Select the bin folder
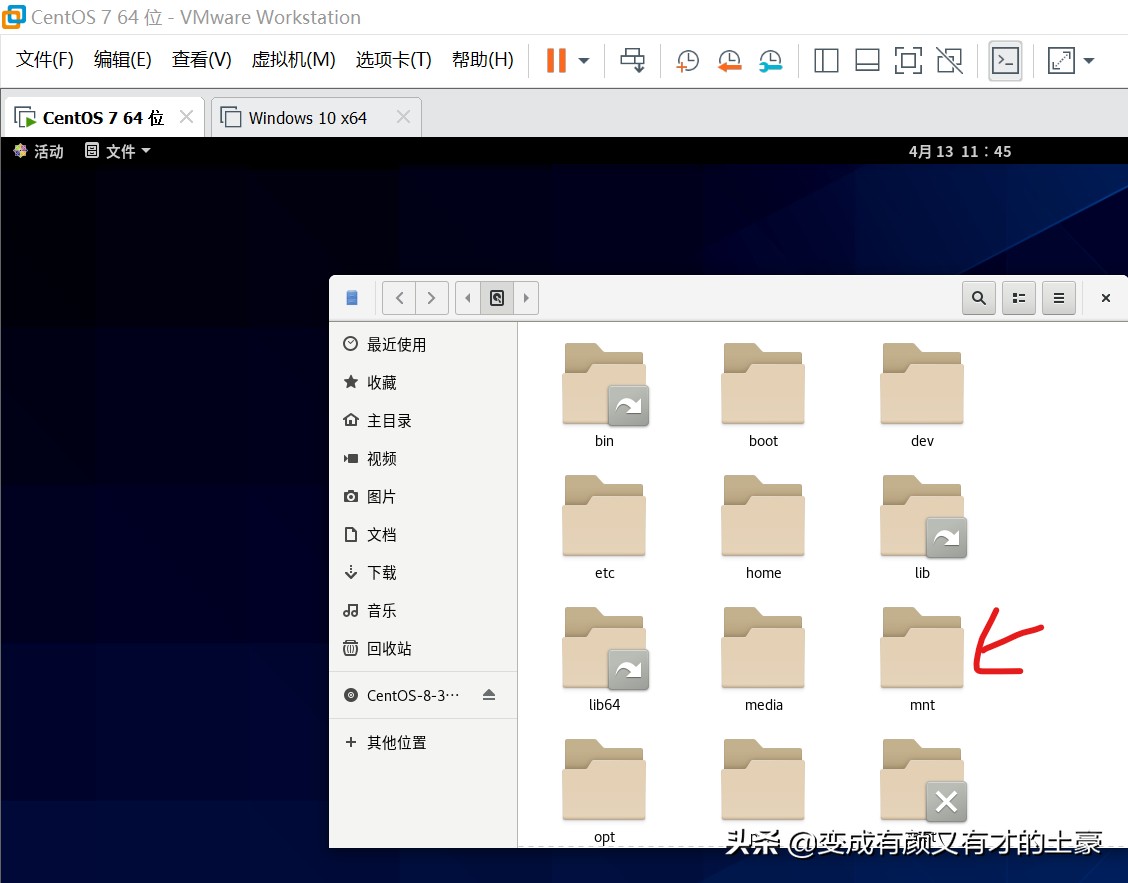Image resolution: width=1128 pixels, height=883 pixels. coord(604,397)
